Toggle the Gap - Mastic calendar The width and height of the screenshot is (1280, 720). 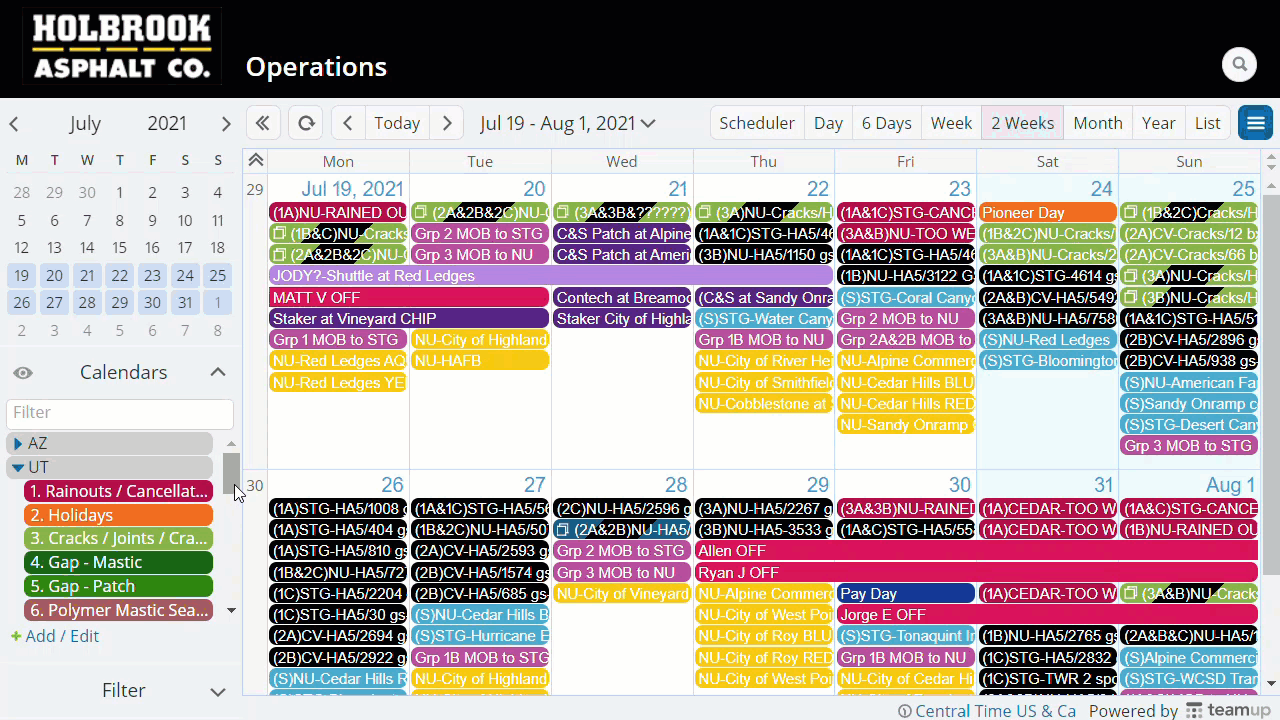click(x=118, y=562)
